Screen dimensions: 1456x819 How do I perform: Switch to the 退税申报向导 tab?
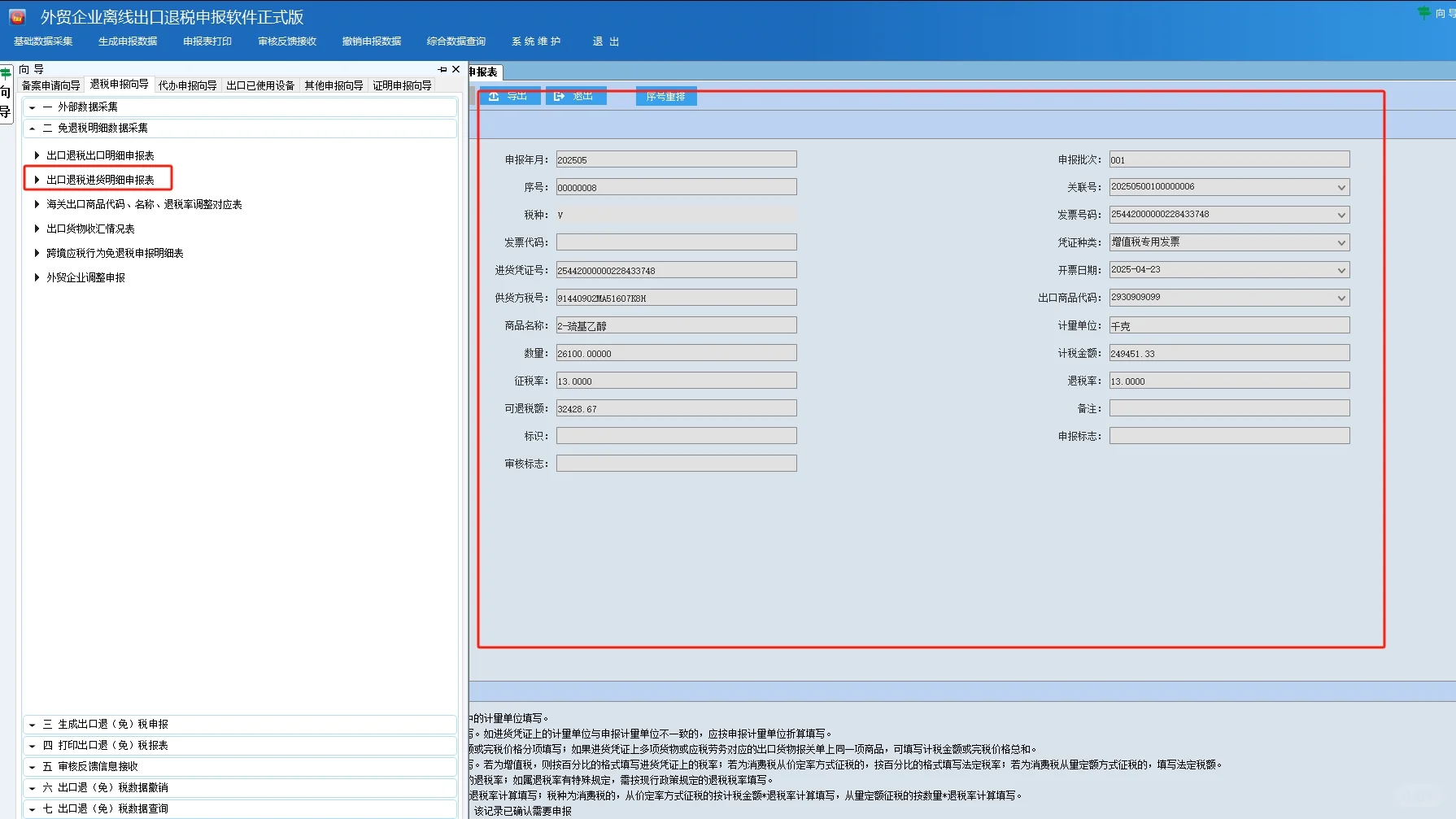point(120,85)
